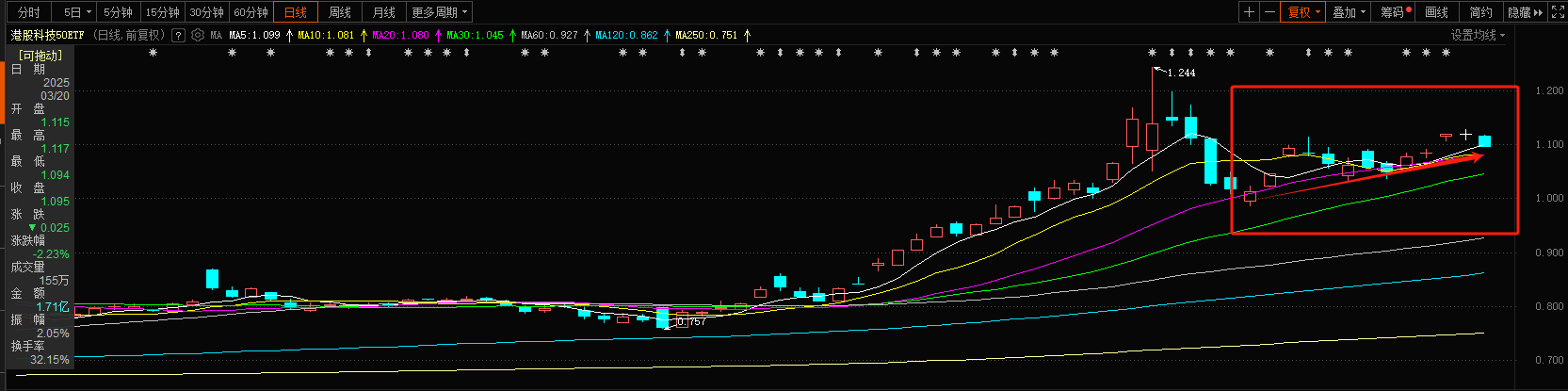Zoom out chart with minus button
The image size is (1568, 391).
(1269, 12)
